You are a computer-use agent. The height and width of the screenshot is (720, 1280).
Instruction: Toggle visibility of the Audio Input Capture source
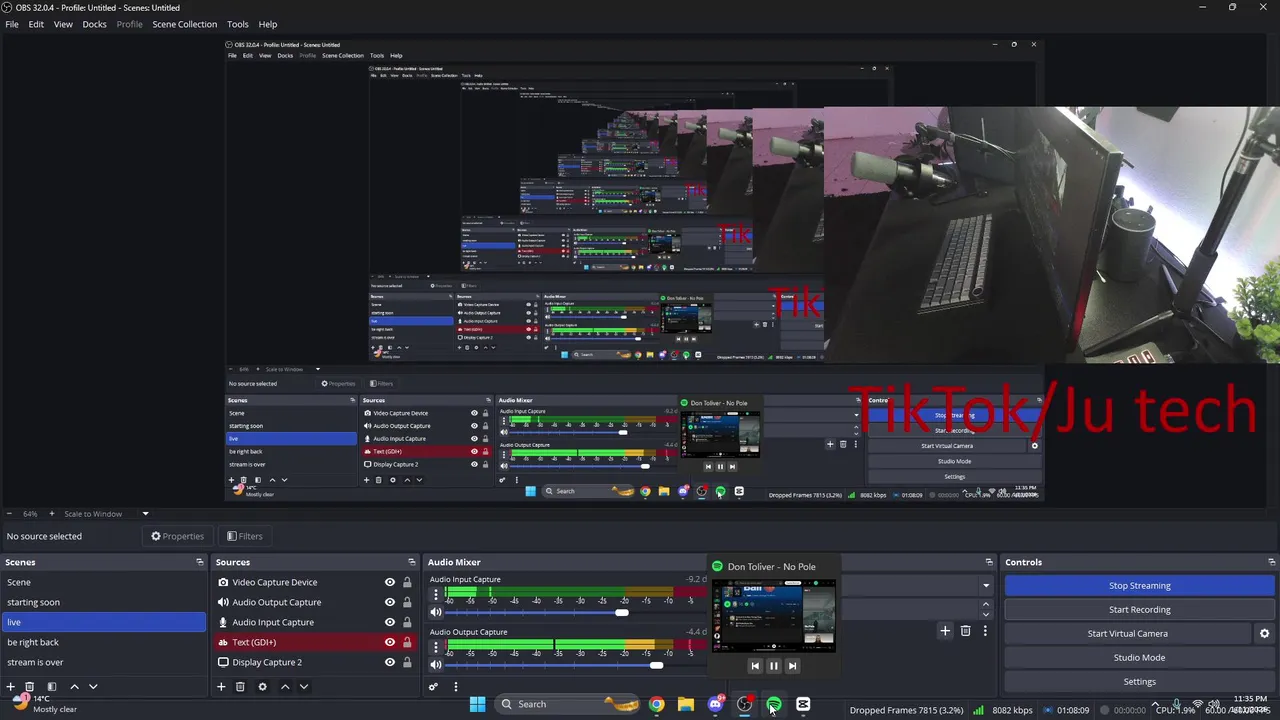tap(390, 622)
